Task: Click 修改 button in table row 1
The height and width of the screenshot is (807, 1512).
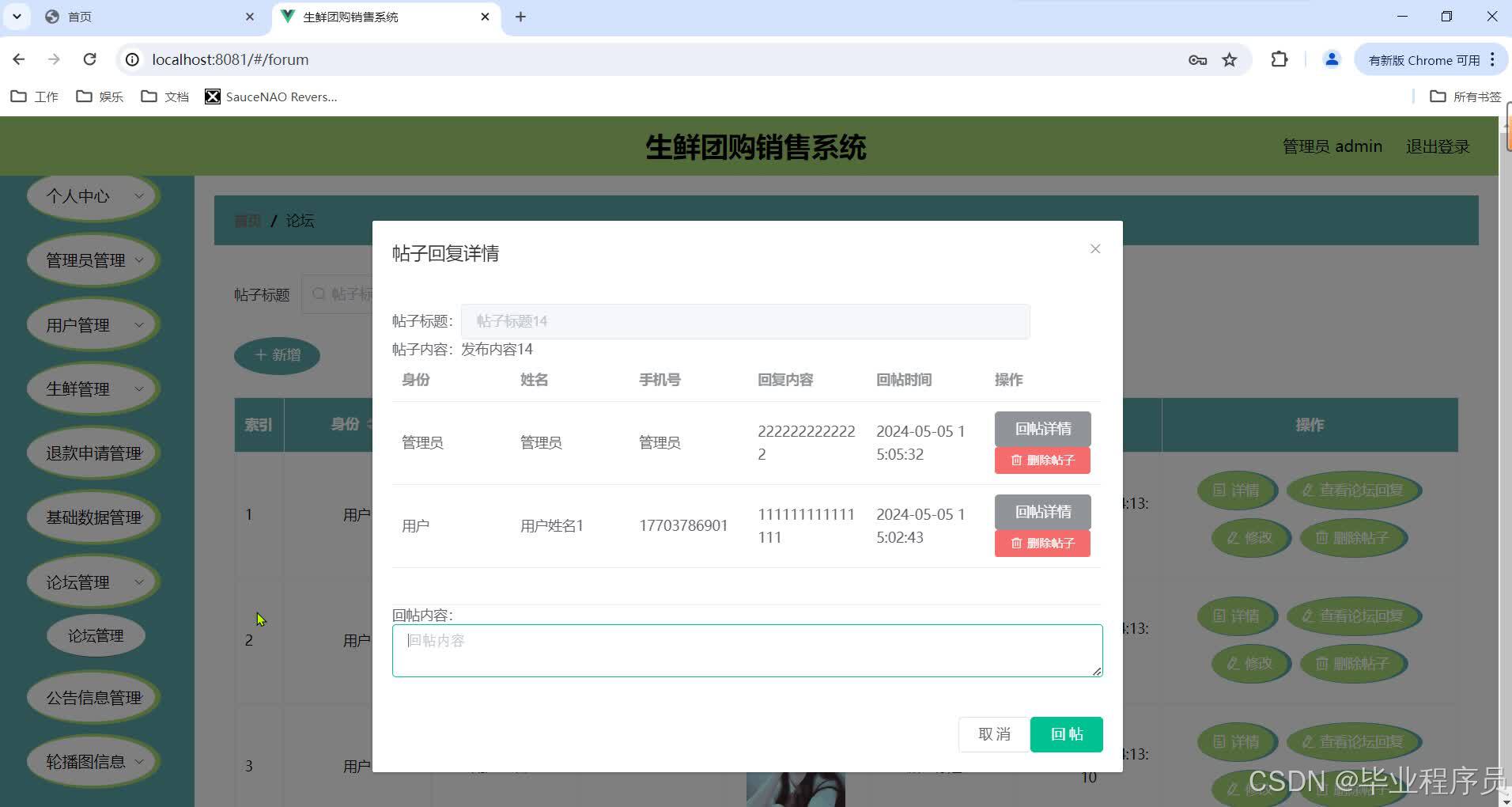Action: (x=1250, y=538)
